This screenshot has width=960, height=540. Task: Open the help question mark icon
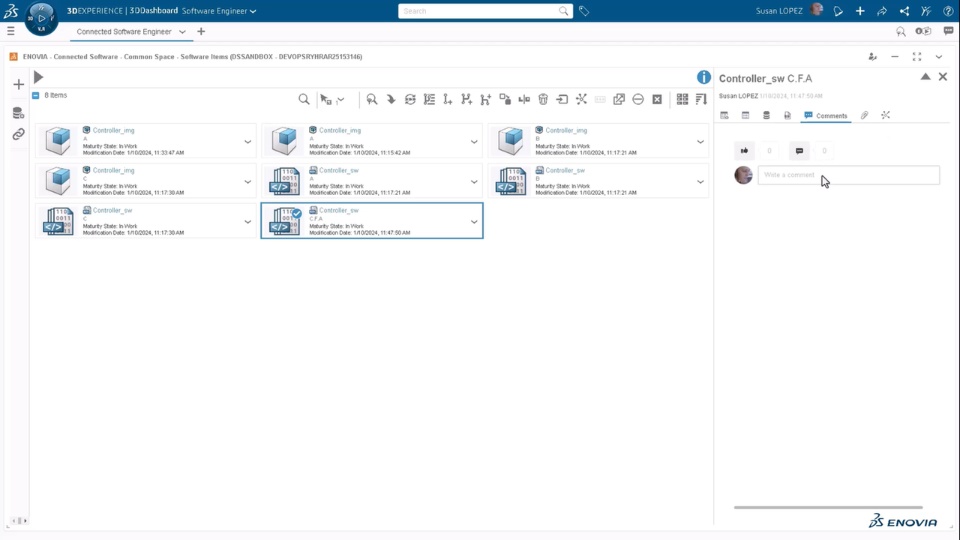pyautogui.click(x=948, y=11)
